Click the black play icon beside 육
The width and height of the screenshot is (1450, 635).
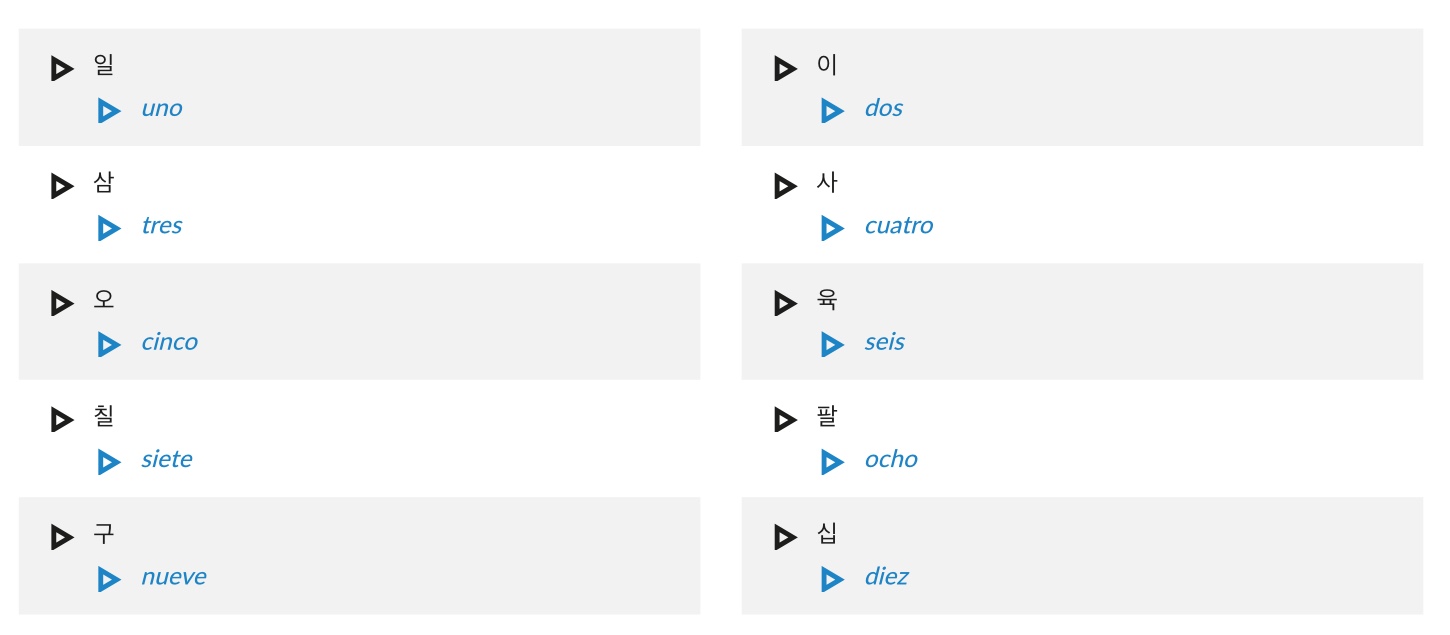[x=785, y=303]
